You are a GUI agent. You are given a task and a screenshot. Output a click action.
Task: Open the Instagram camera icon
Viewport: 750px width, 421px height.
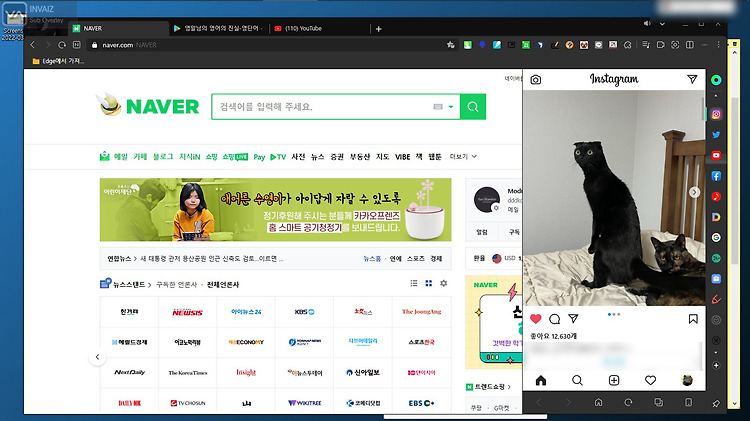(536, 79)
